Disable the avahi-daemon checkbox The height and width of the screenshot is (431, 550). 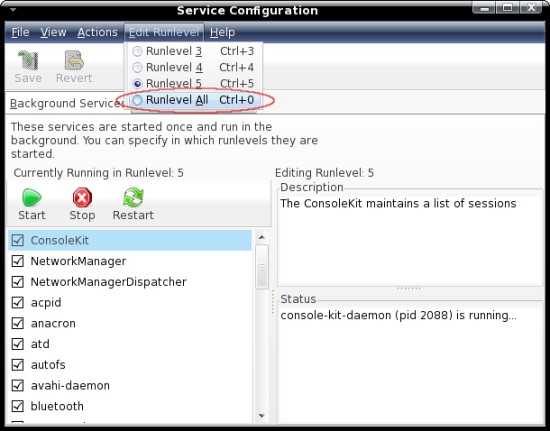[18, 385]
